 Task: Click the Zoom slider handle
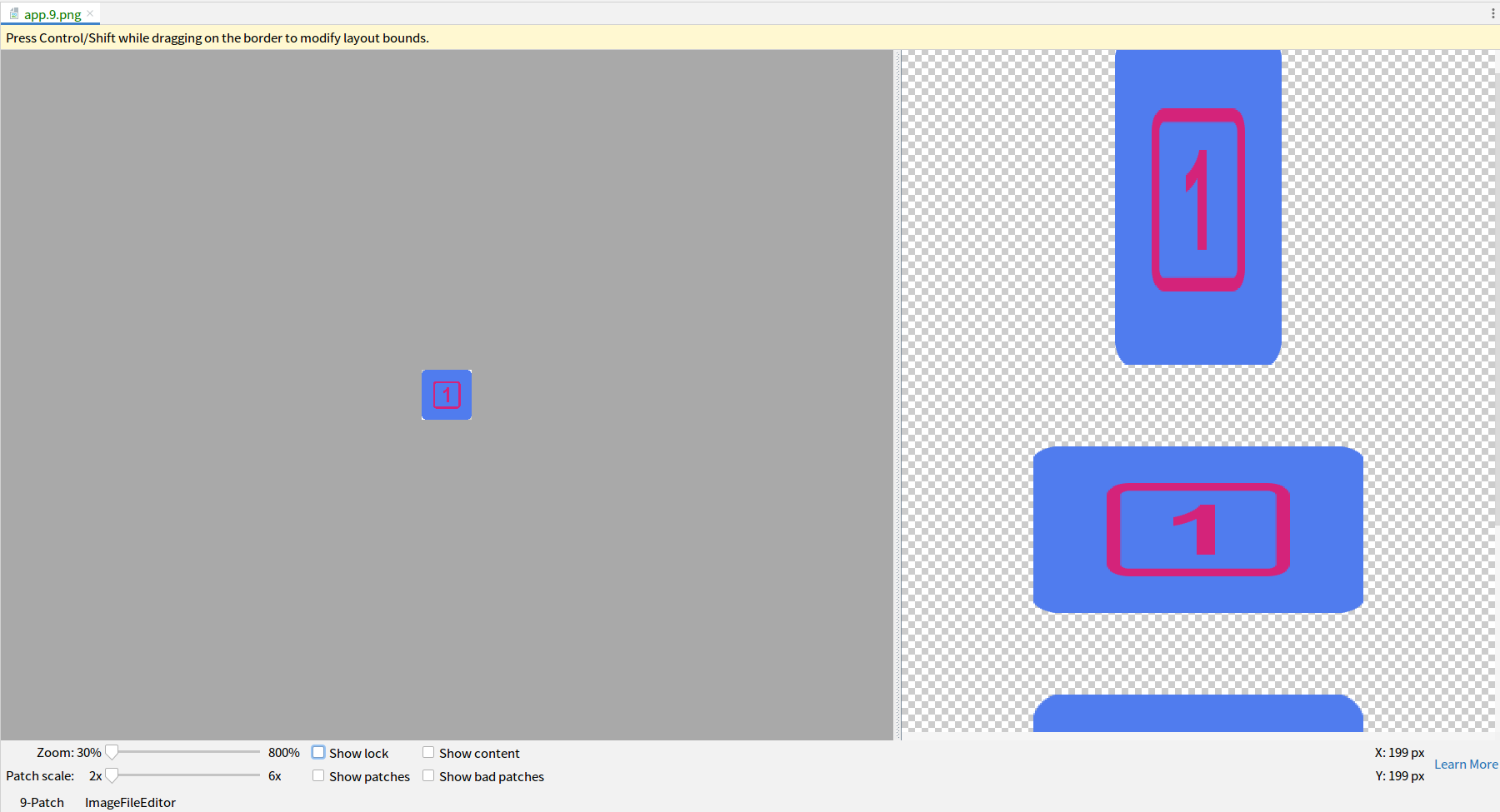112,752
